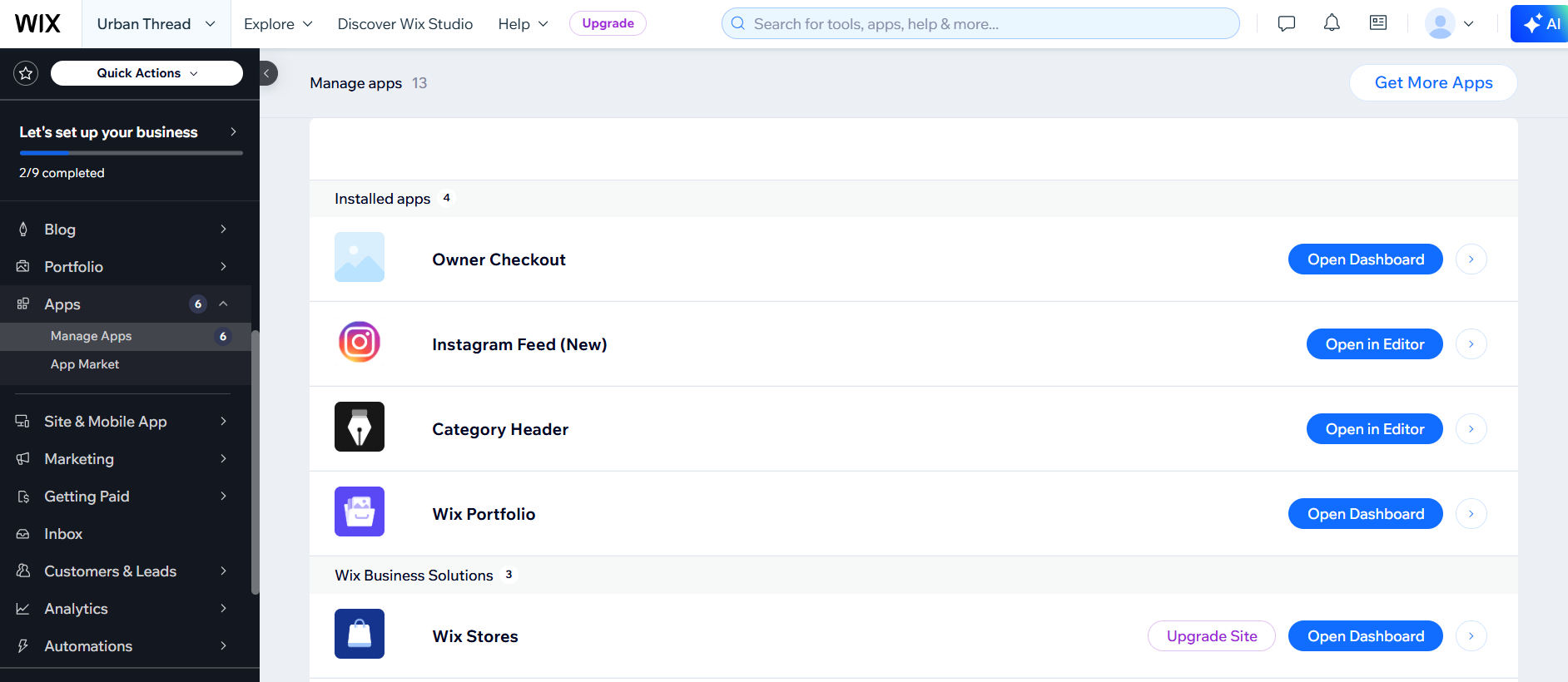The height and width of the screenshot is (682, 1568).
Task: Expand the Customers & Leads chevron
Action: (x=223, y=571)
